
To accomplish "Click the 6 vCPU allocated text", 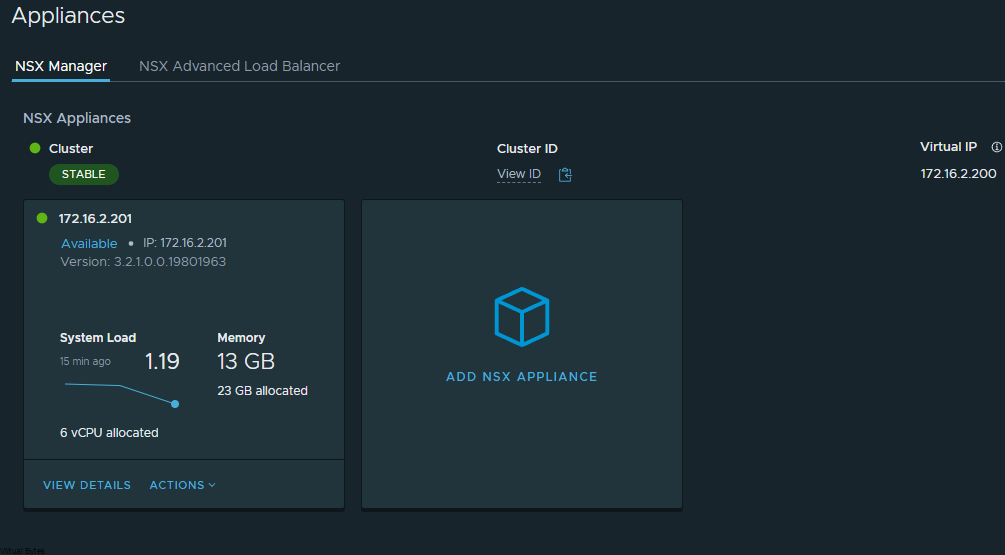I will 109,433.
